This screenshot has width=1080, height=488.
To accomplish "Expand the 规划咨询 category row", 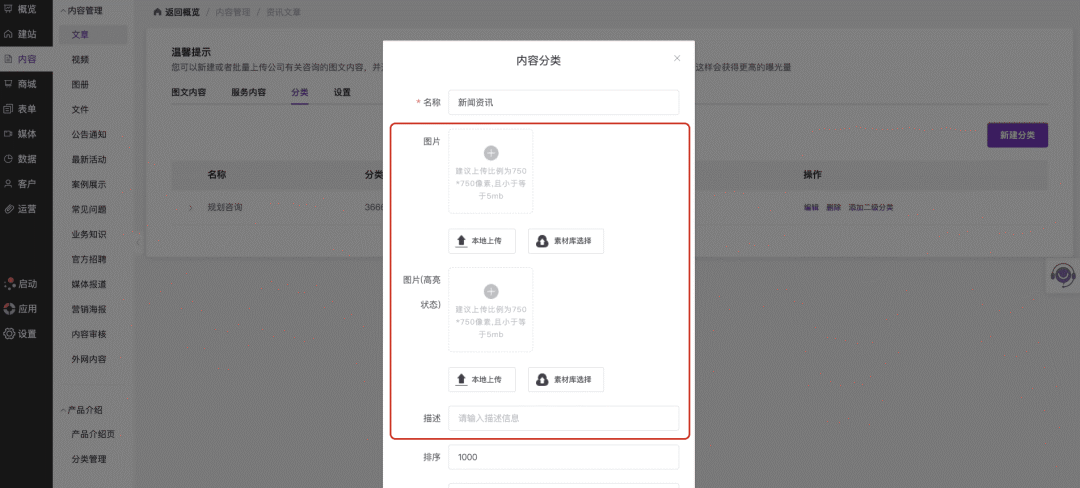I will [x=191, y=207].
